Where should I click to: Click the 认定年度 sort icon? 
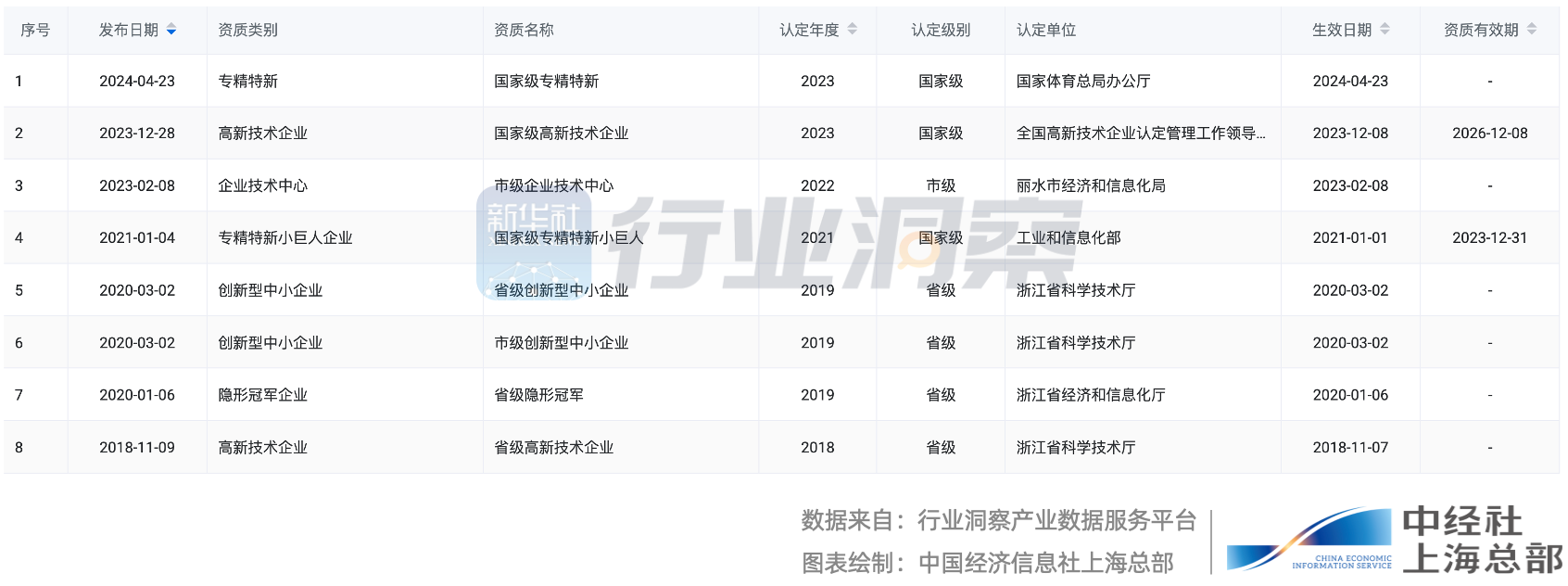click(x=853, y=30)
